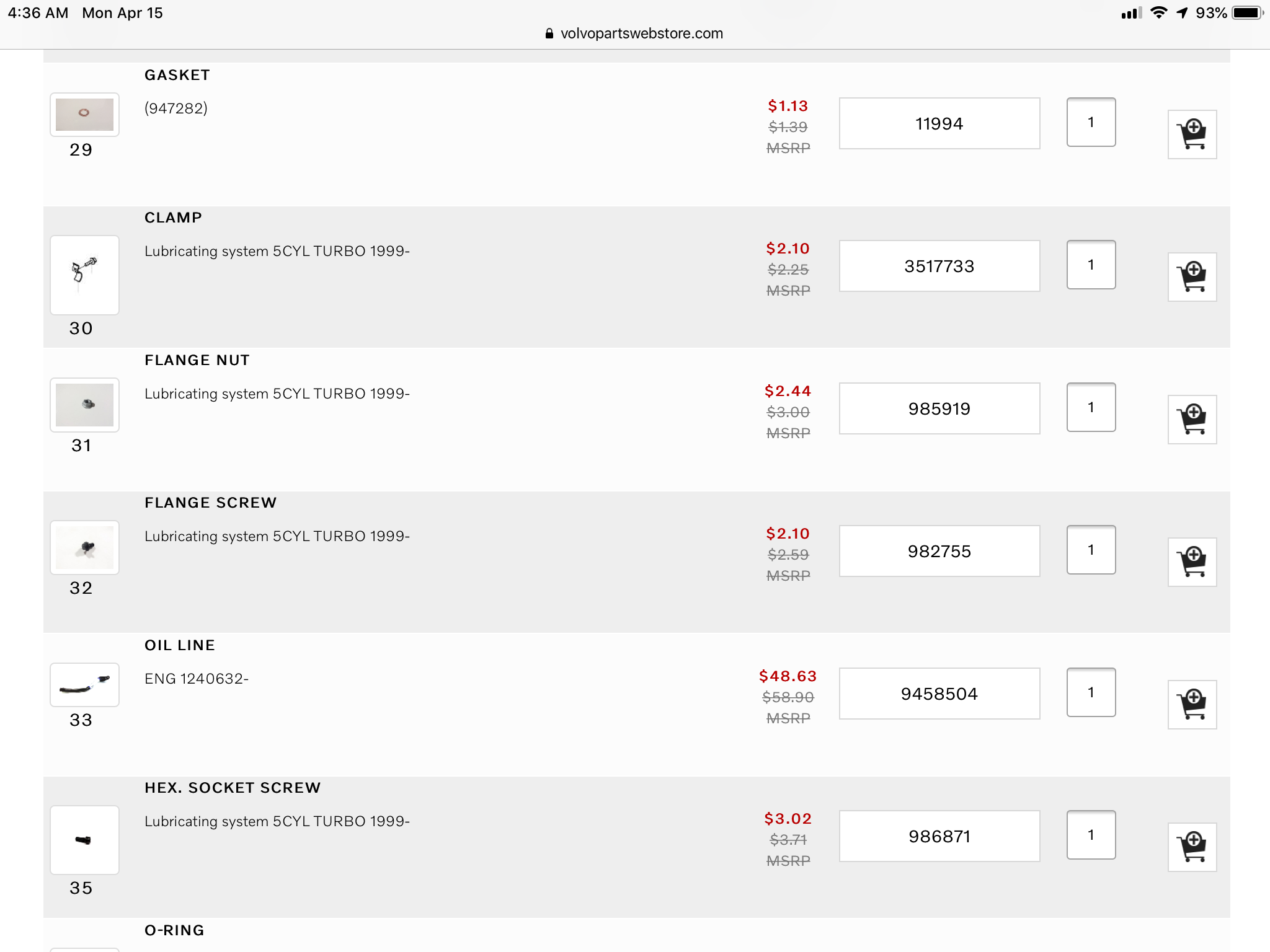Add hex socket screw 986871 to cart

1192,847
